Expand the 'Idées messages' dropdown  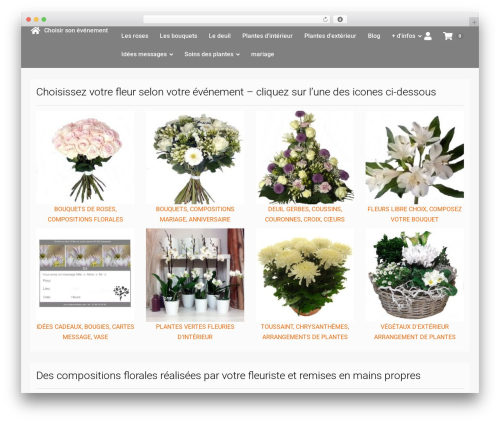(x=147, y=54)
